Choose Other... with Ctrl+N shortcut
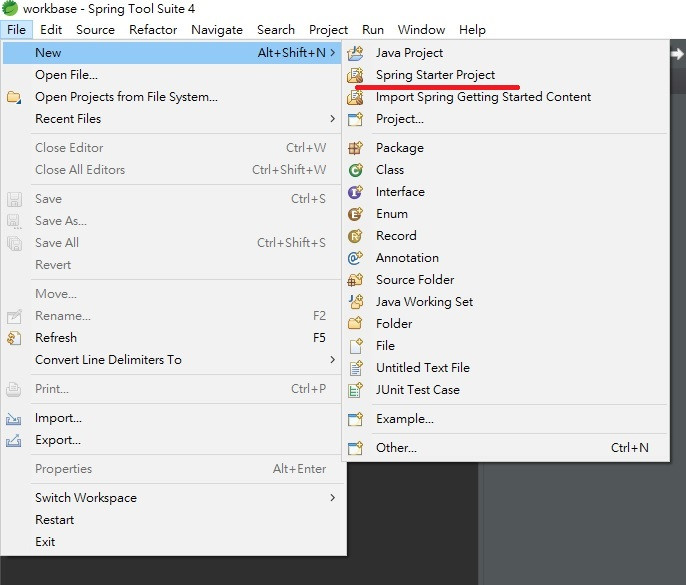Image resolution: width=686 pixels, height=585 pixels. [505, 448]
